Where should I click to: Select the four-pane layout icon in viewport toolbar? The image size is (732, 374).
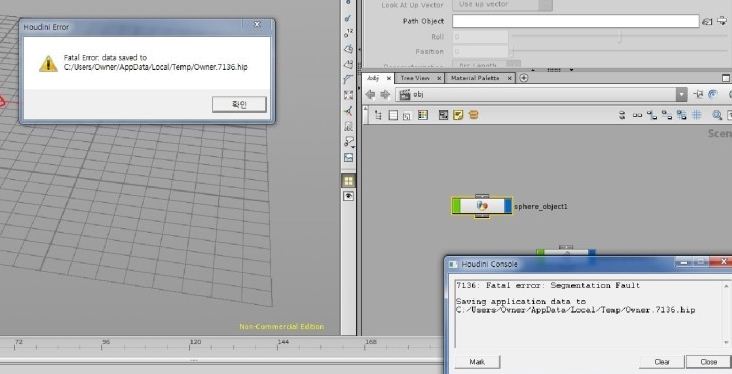348,180
